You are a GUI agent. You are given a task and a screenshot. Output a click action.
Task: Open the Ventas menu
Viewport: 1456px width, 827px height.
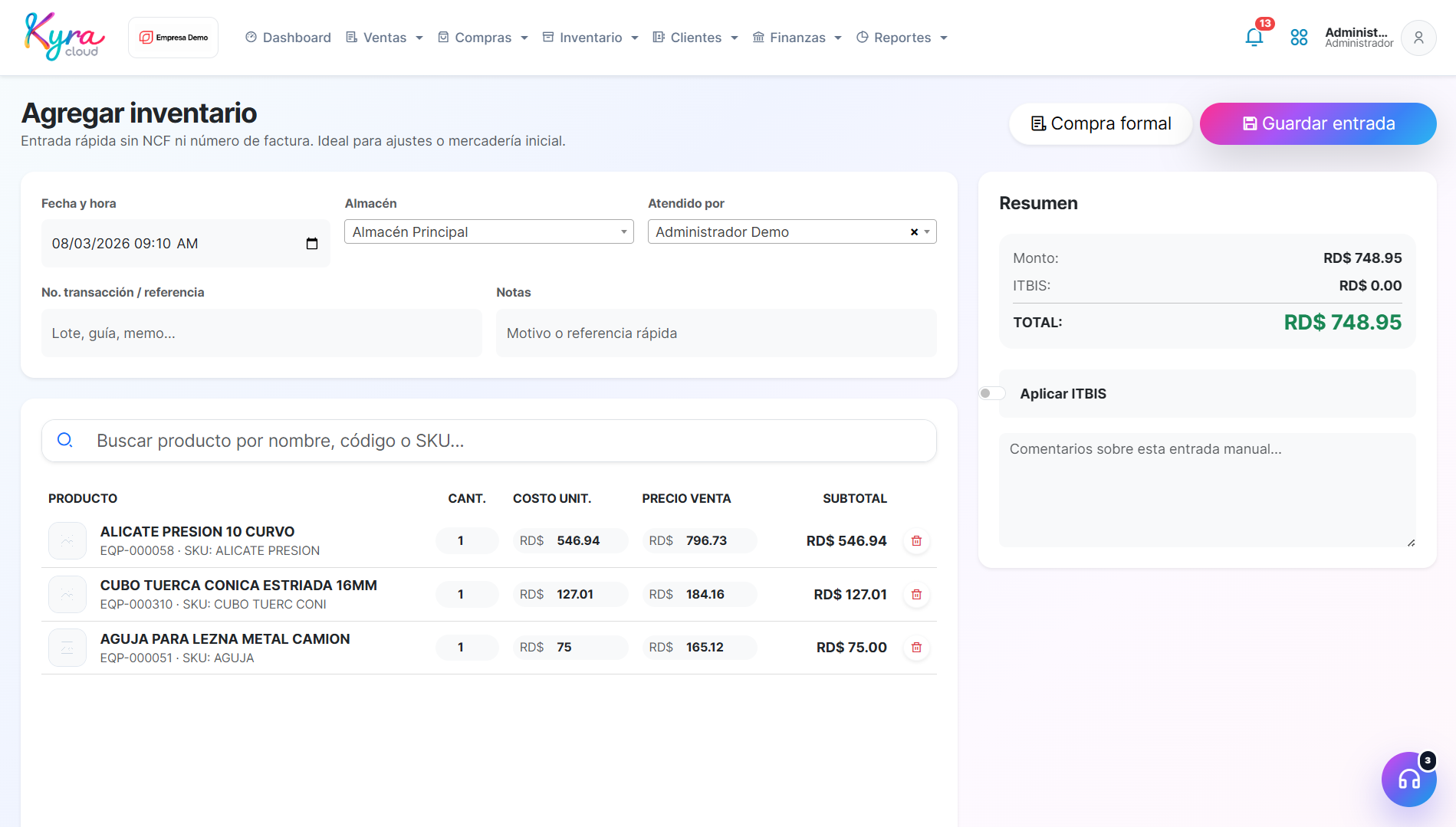tap(384, 38)
